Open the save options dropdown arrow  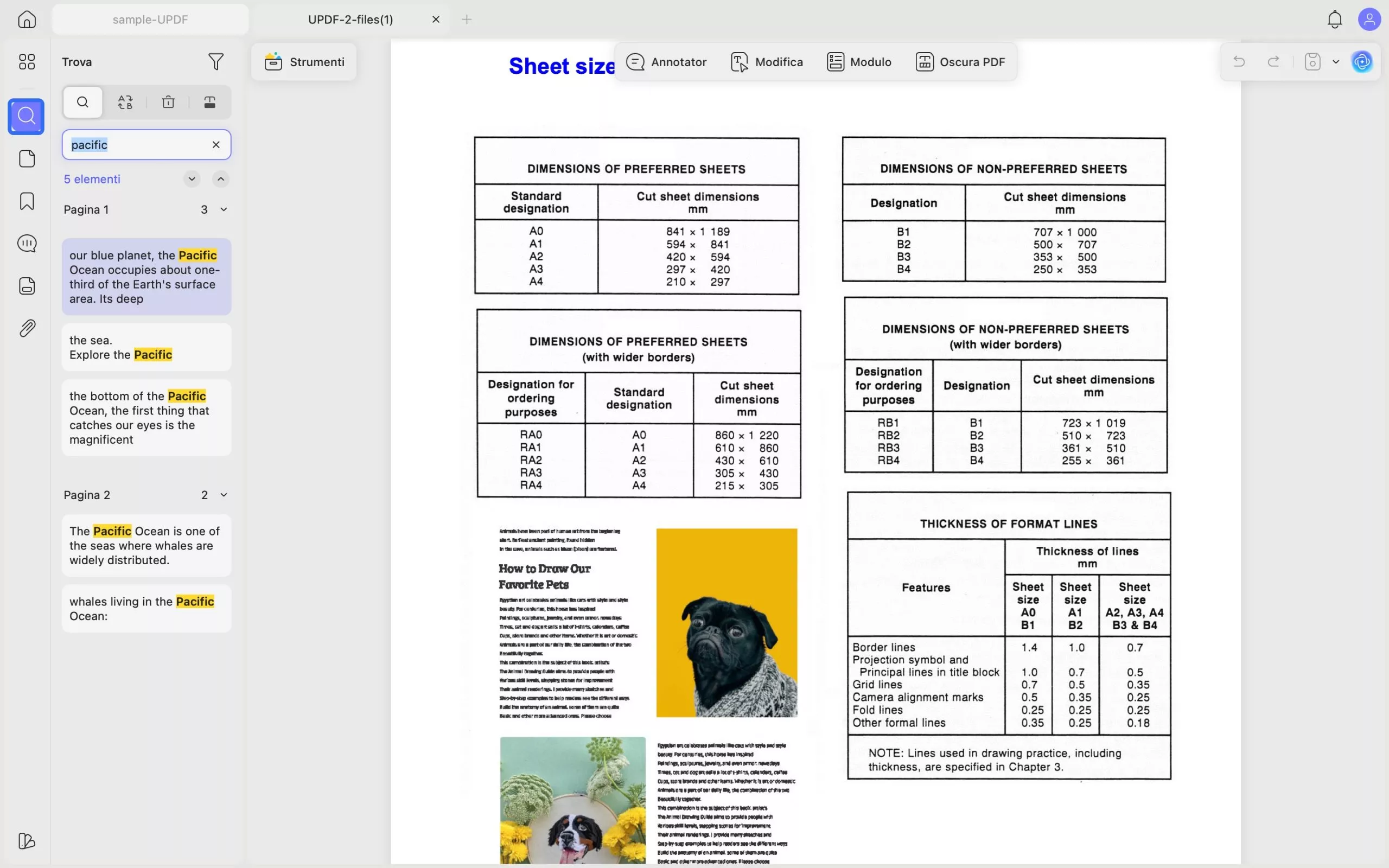(1336, 61)
